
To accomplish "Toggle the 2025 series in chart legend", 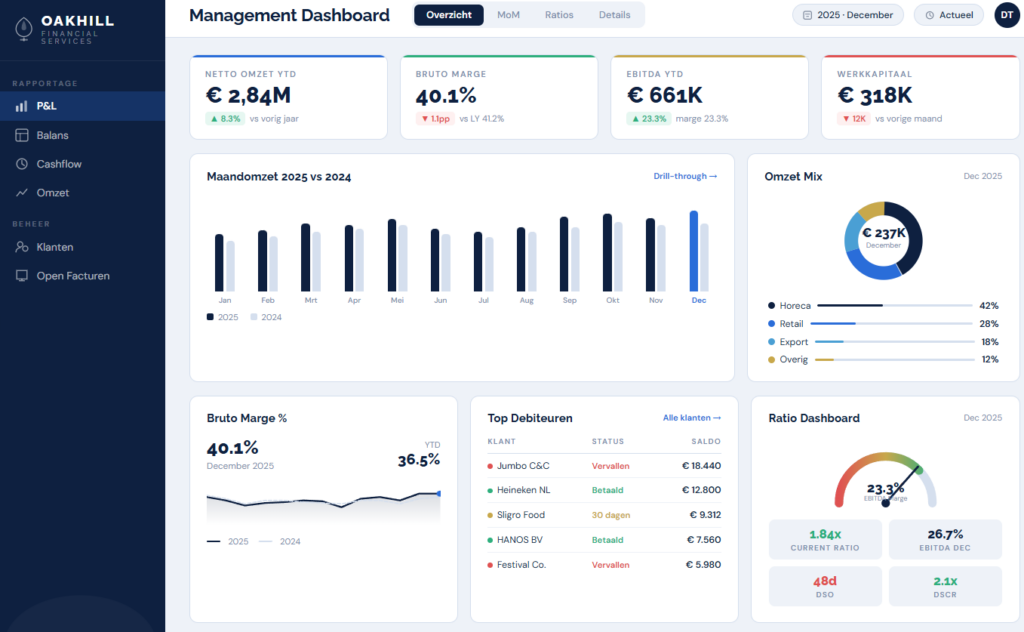I will [223, 317].
